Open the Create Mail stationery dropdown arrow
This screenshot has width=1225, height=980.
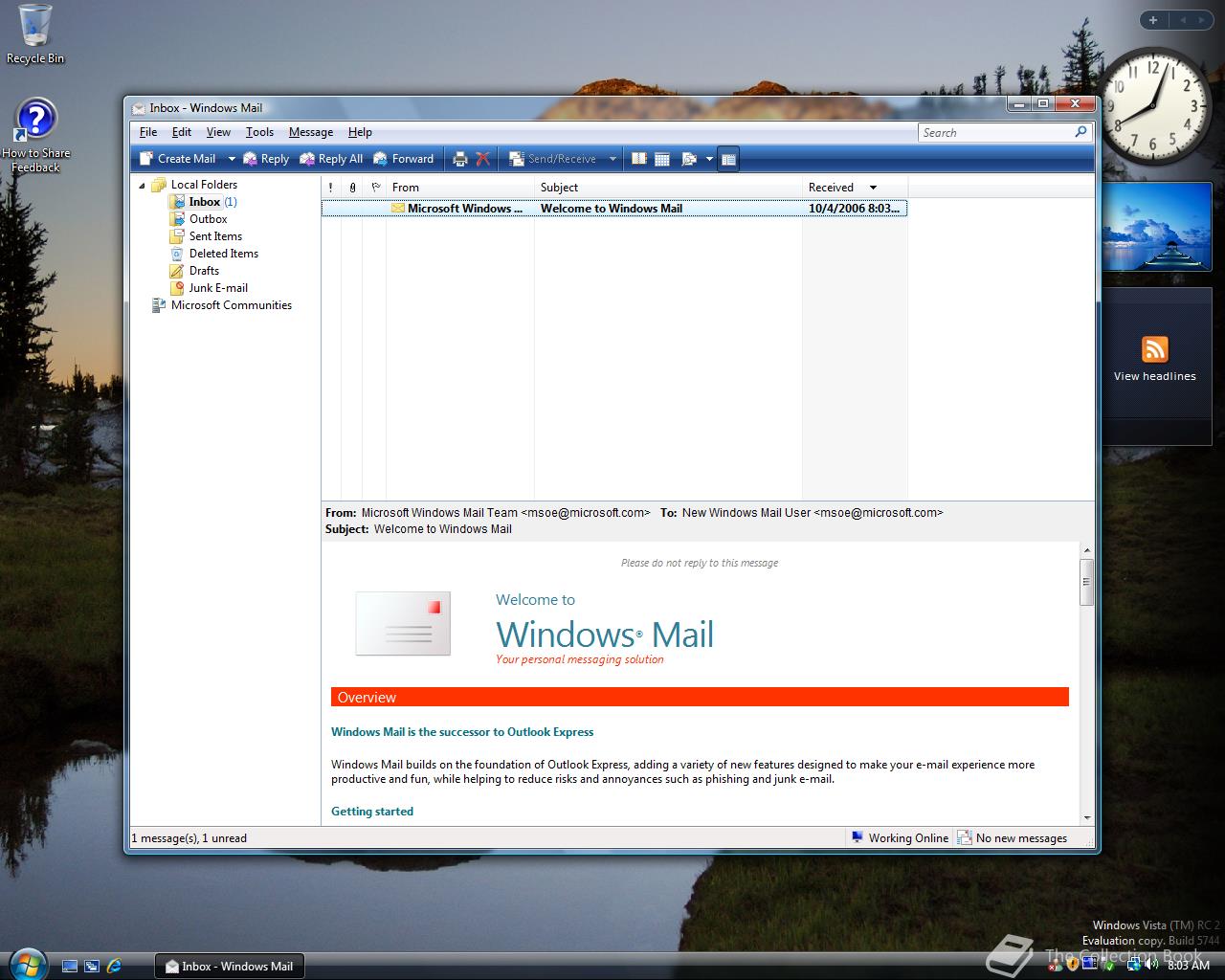(231, 159)
